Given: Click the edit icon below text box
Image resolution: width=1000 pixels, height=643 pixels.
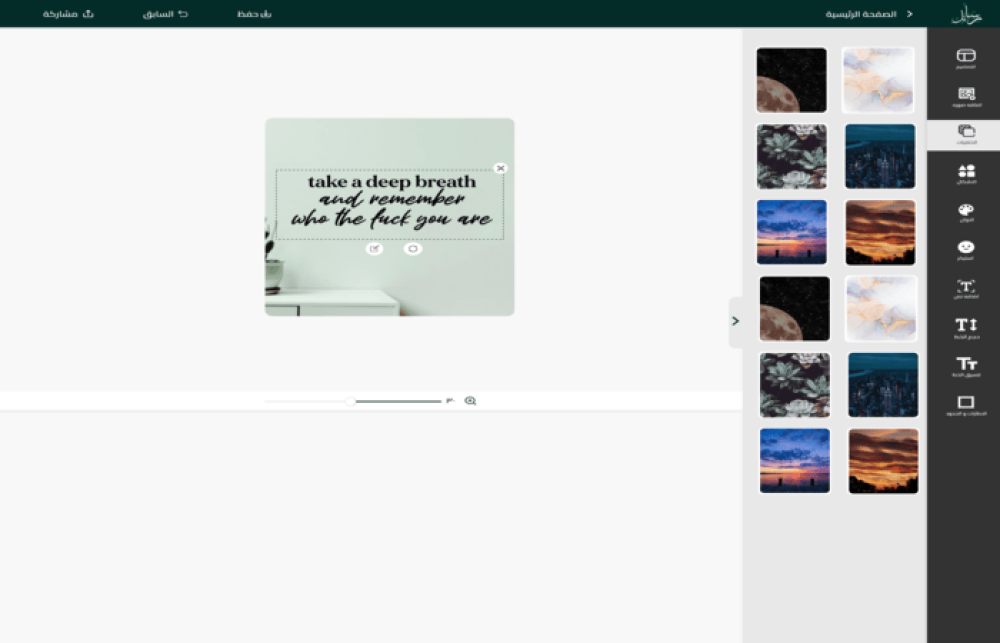Looking at the screenshot, I should [374, 249].
